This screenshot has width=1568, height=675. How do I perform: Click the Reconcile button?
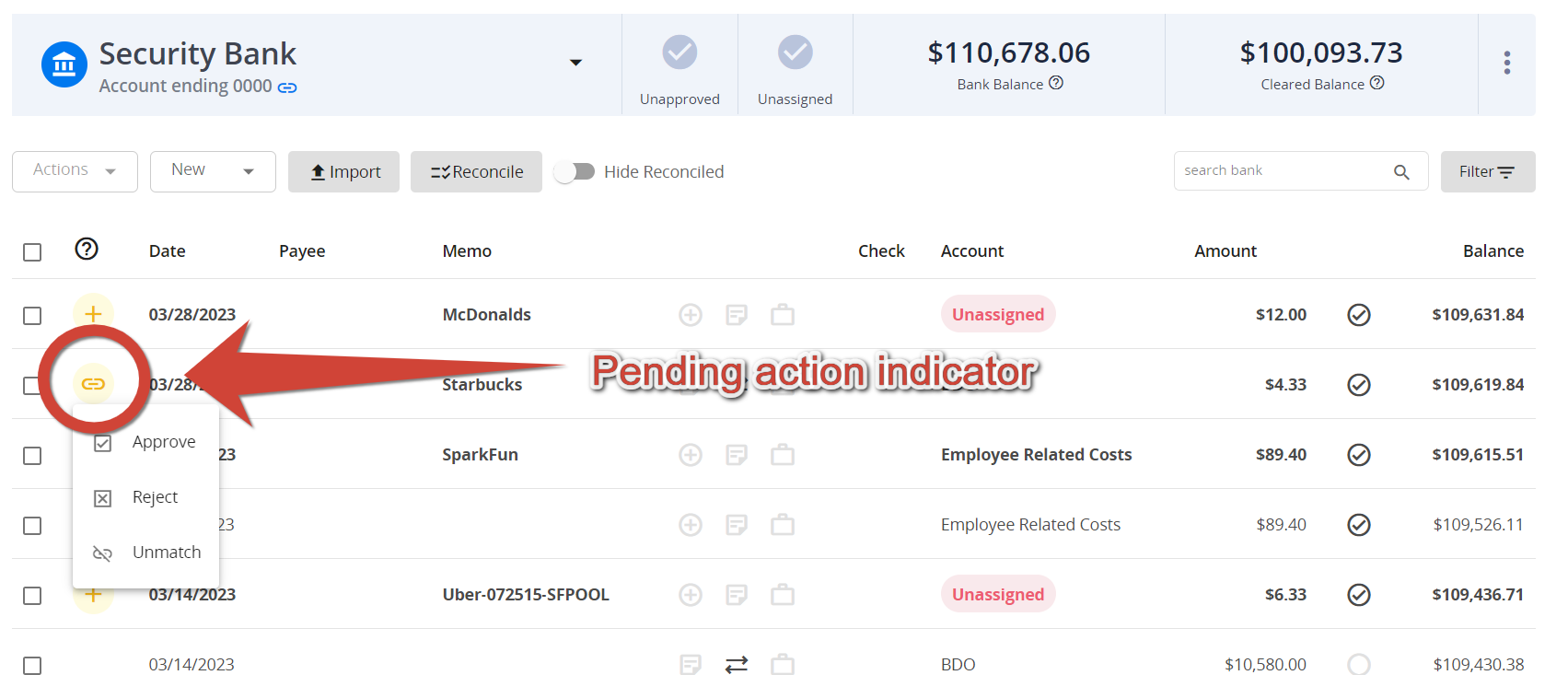coord(476,171)
